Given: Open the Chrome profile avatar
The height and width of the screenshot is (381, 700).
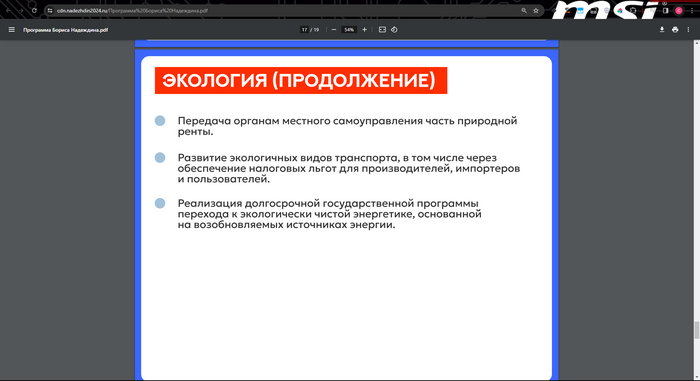Looking at the screenshot, I should tap(679, 11).
